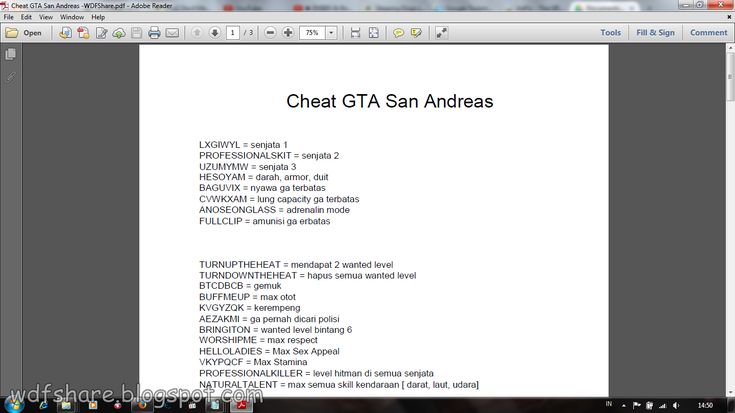Print the document using printer icon
Viewport: 735px width, 413px height.
(x=154, y=33)
